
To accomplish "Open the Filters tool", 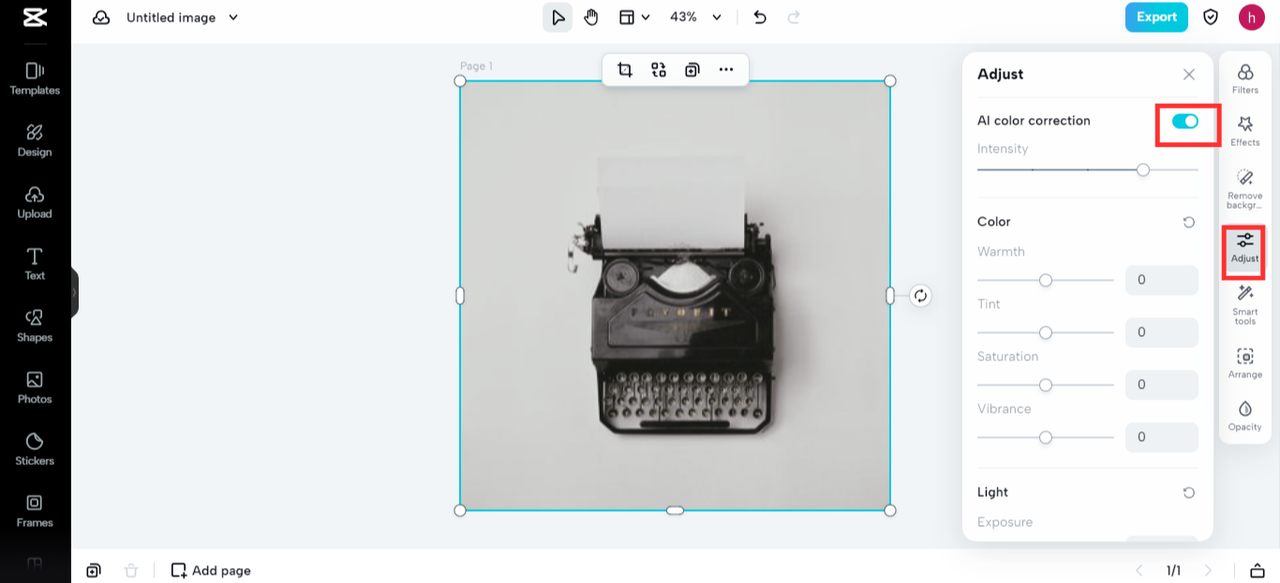I will coord(1245,78).
